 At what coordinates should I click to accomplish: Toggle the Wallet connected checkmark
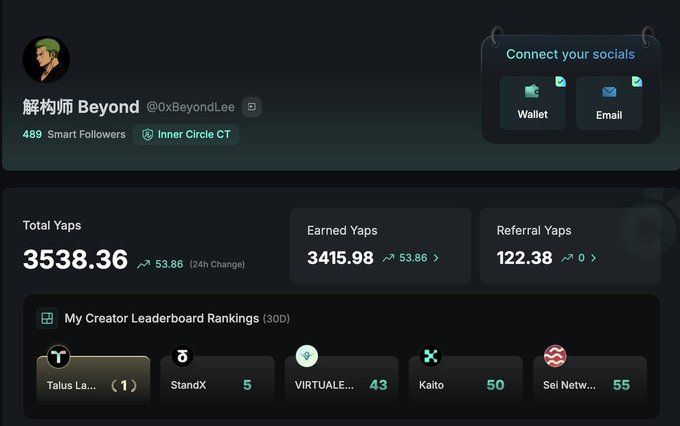(x=560, y=81)
